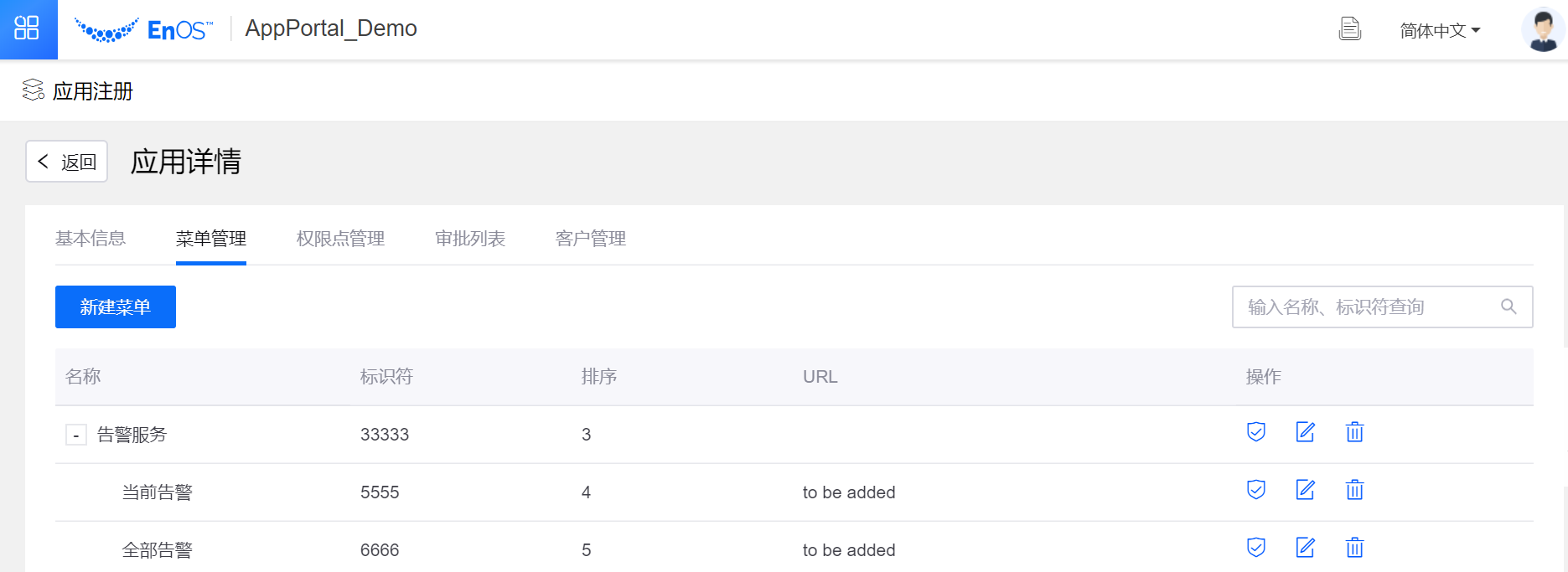The width and height of the screenshot is (1568, 572).
Task: Delete the 告警服务 menu row
Action: [x=1354, y=432]
